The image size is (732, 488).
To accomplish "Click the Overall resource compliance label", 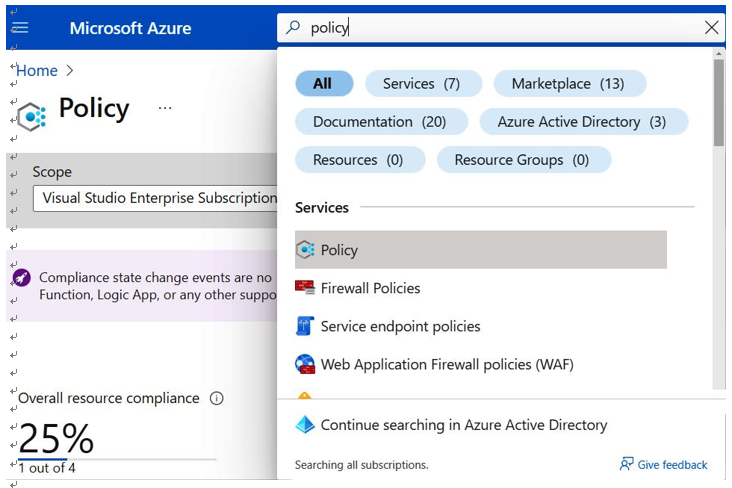I will click(109, 398).
